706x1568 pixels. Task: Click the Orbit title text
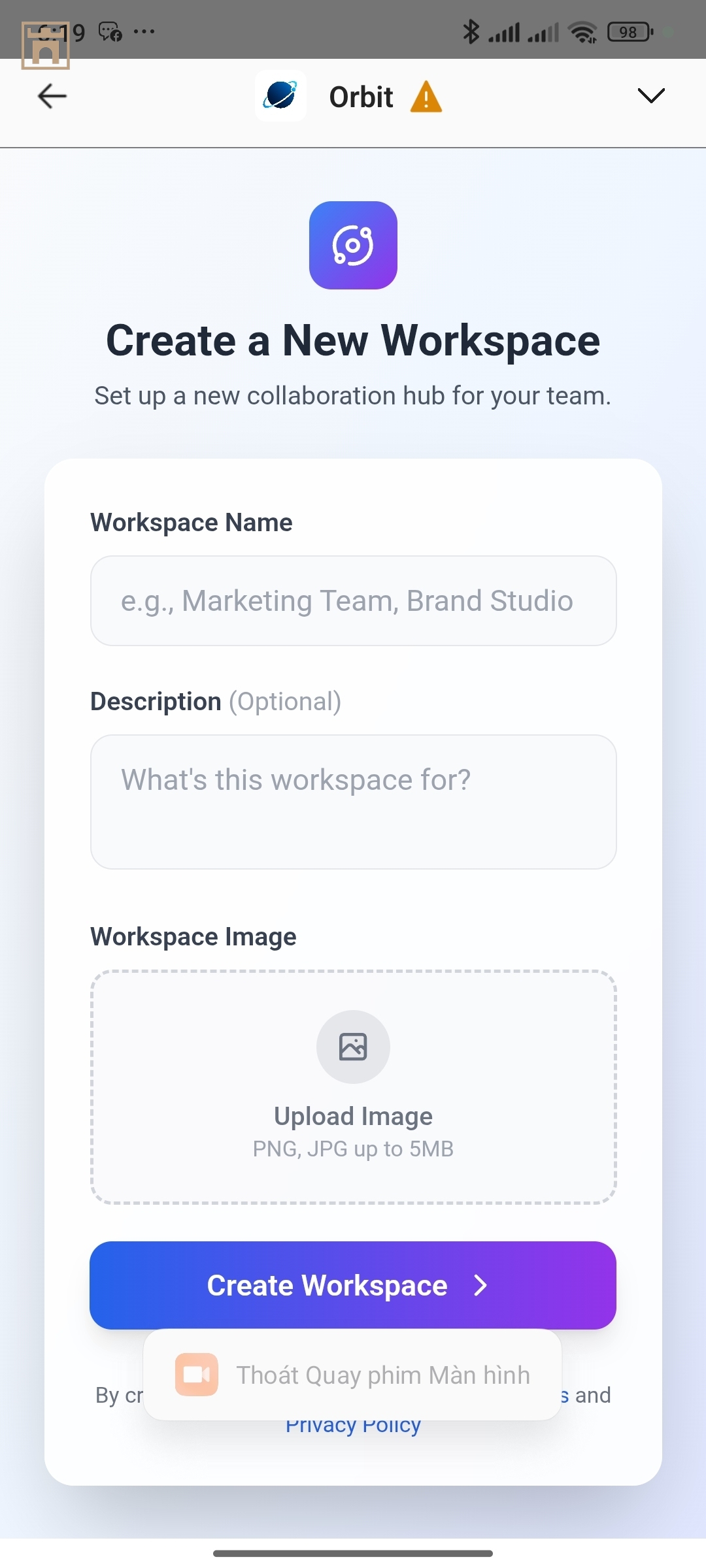(361, 97)
